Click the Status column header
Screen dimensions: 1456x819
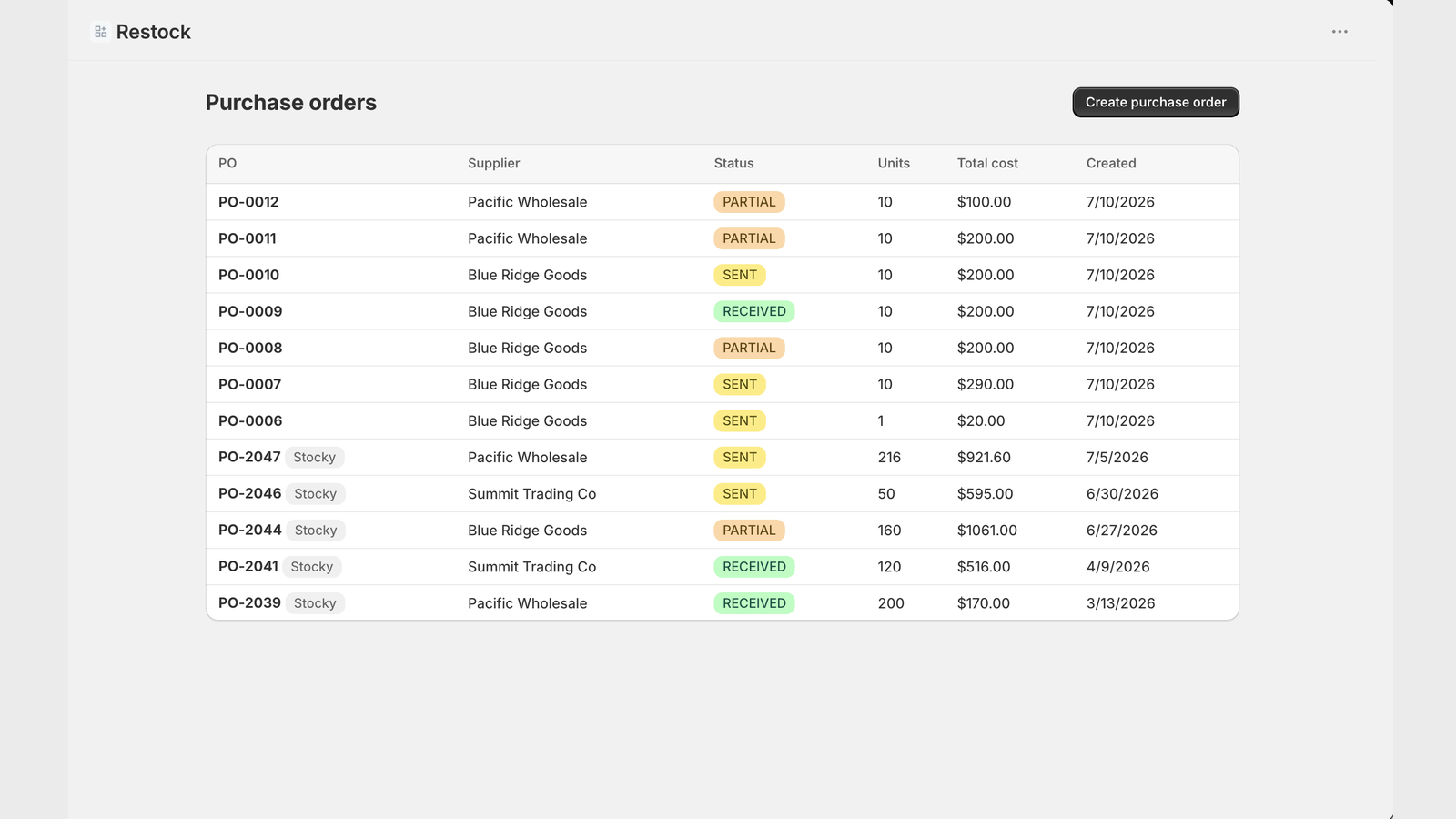733,164
